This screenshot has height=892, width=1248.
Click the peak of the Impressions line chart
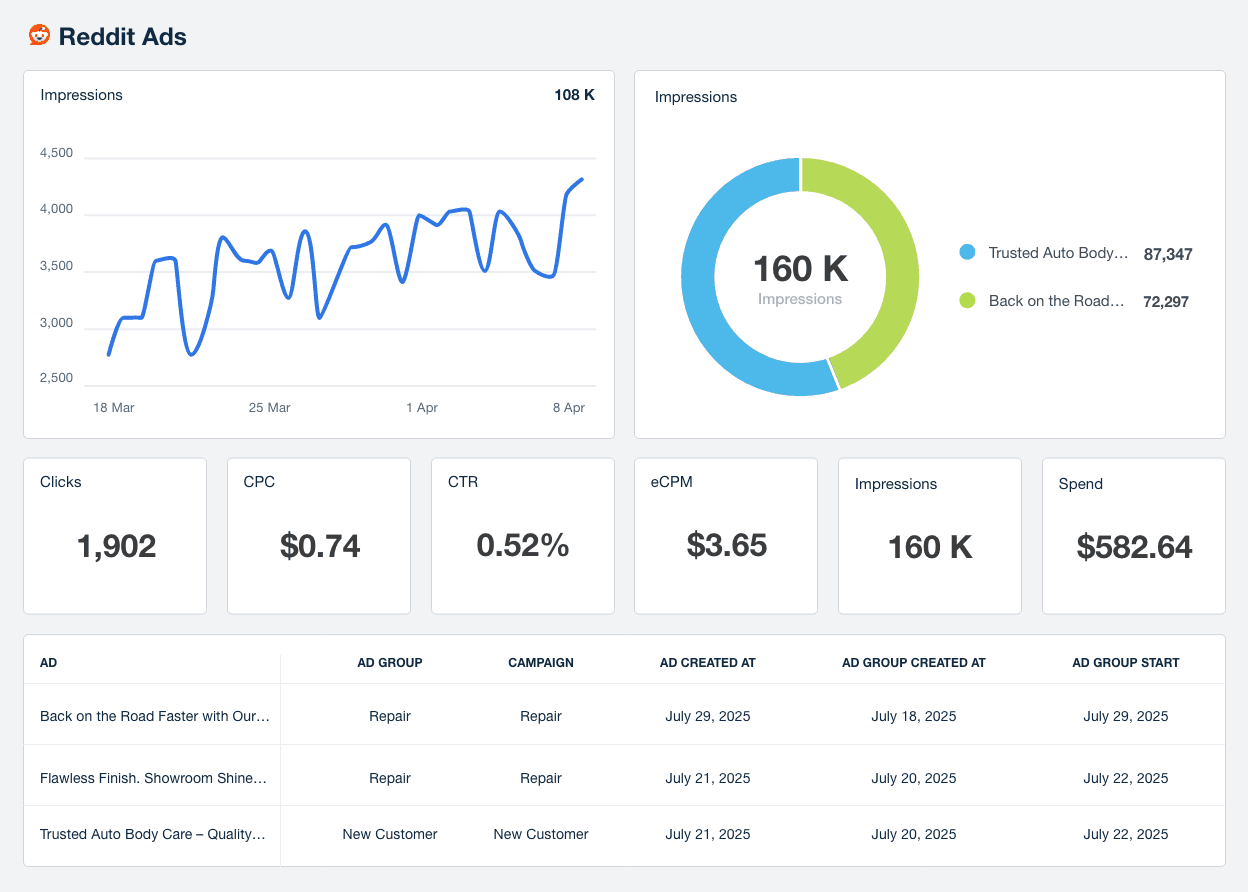pyautogui.click(x=582, y=180)
